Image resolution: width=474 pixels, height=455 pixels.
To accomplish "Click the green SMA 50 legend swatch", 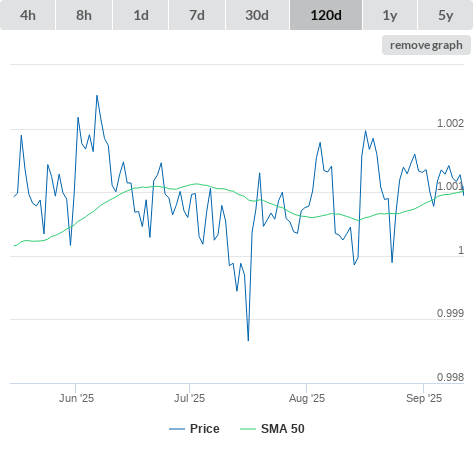I will coord(248,429).
